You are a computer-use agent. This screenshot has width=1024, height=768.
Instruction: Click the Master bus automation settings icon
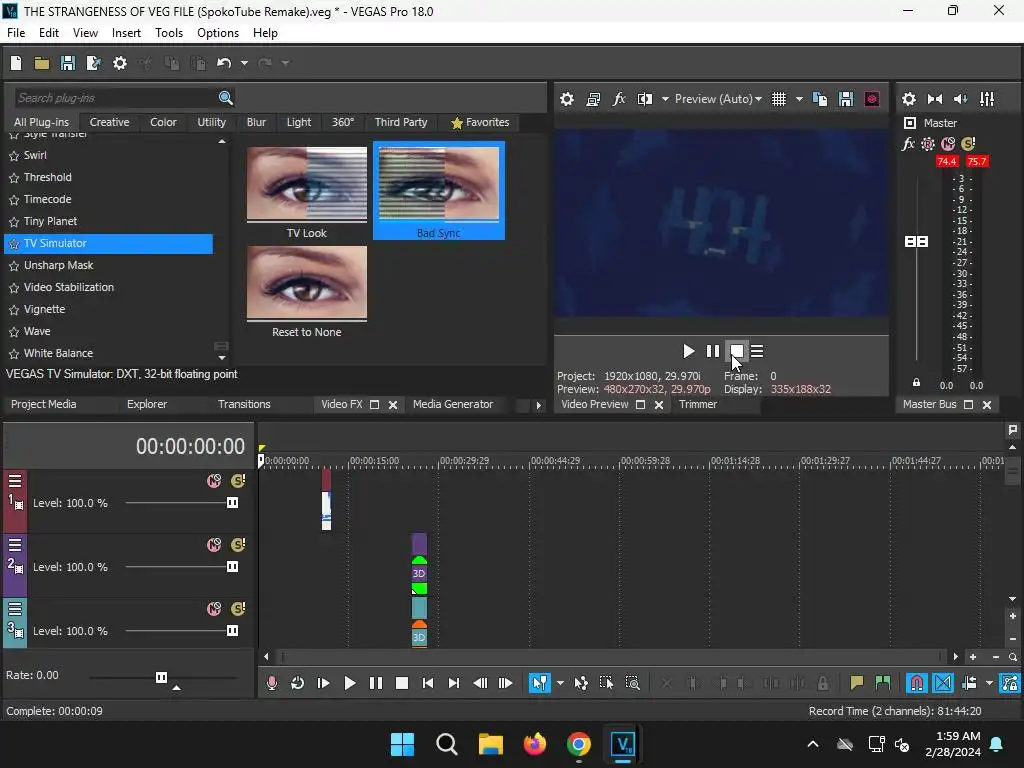coord(928,144)
